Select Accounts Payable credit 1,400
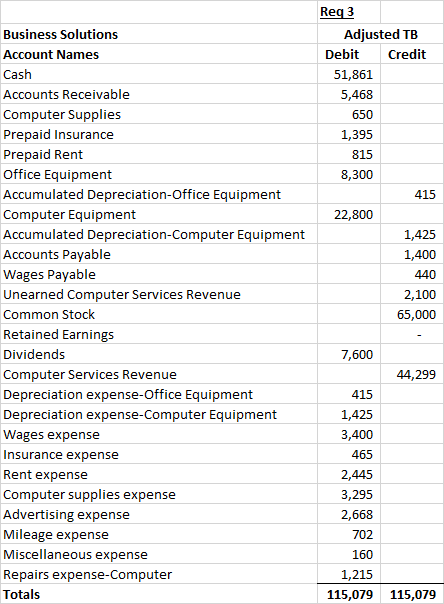The height and width of the screenshot is (604, 444). (420, 255)
